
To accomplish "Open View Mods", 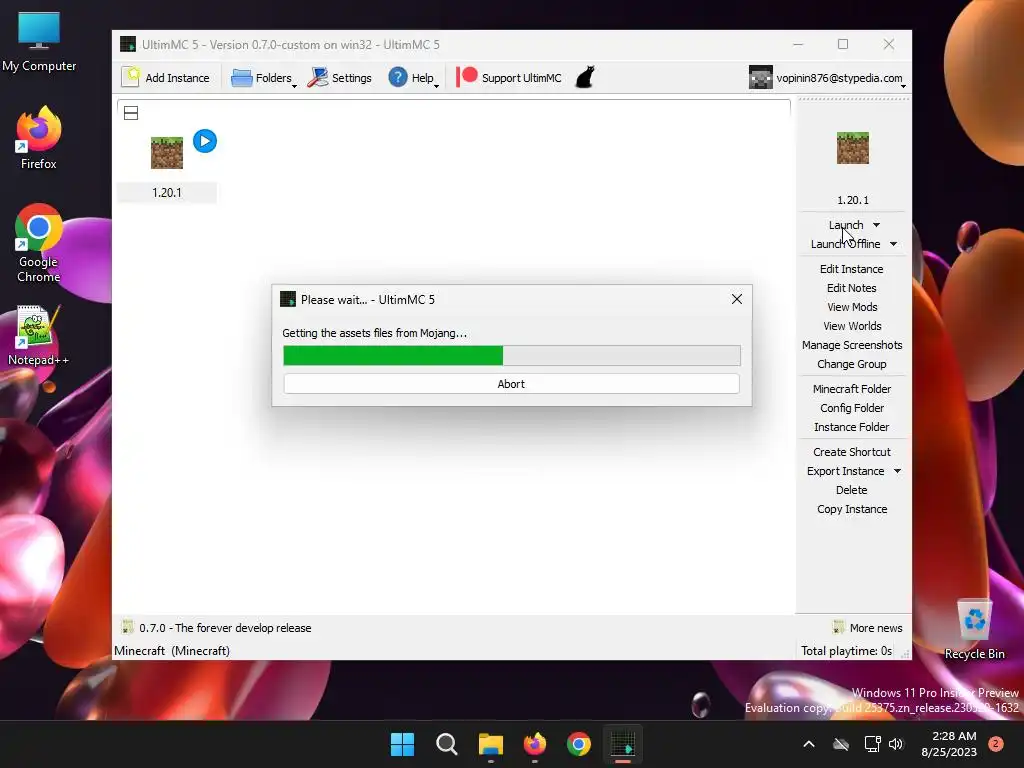I will click(x=852, y=307).
